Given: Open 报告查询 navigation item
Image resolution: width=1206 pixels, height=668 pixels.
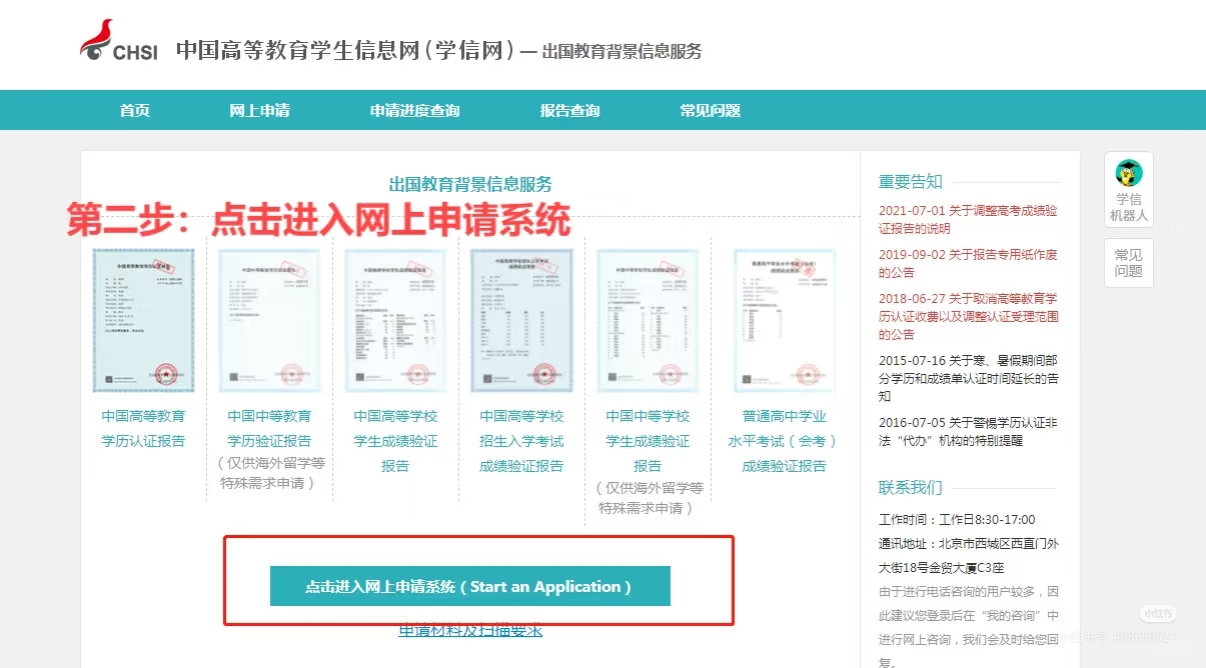Looking at the screenshot, I should click(x=570, y=111).
